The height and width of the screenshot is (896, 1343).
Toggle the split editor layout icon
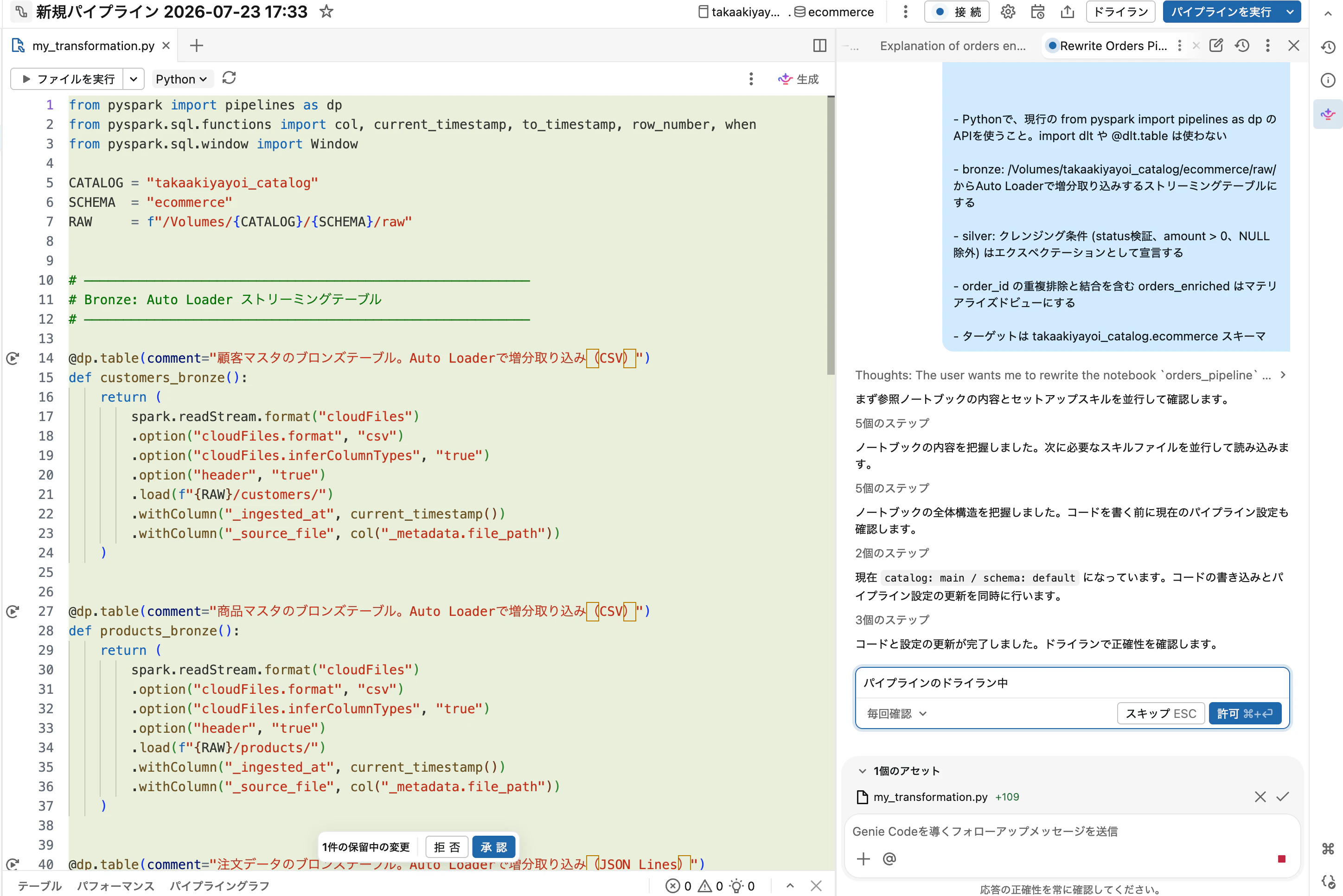click(x=820, y=46)
